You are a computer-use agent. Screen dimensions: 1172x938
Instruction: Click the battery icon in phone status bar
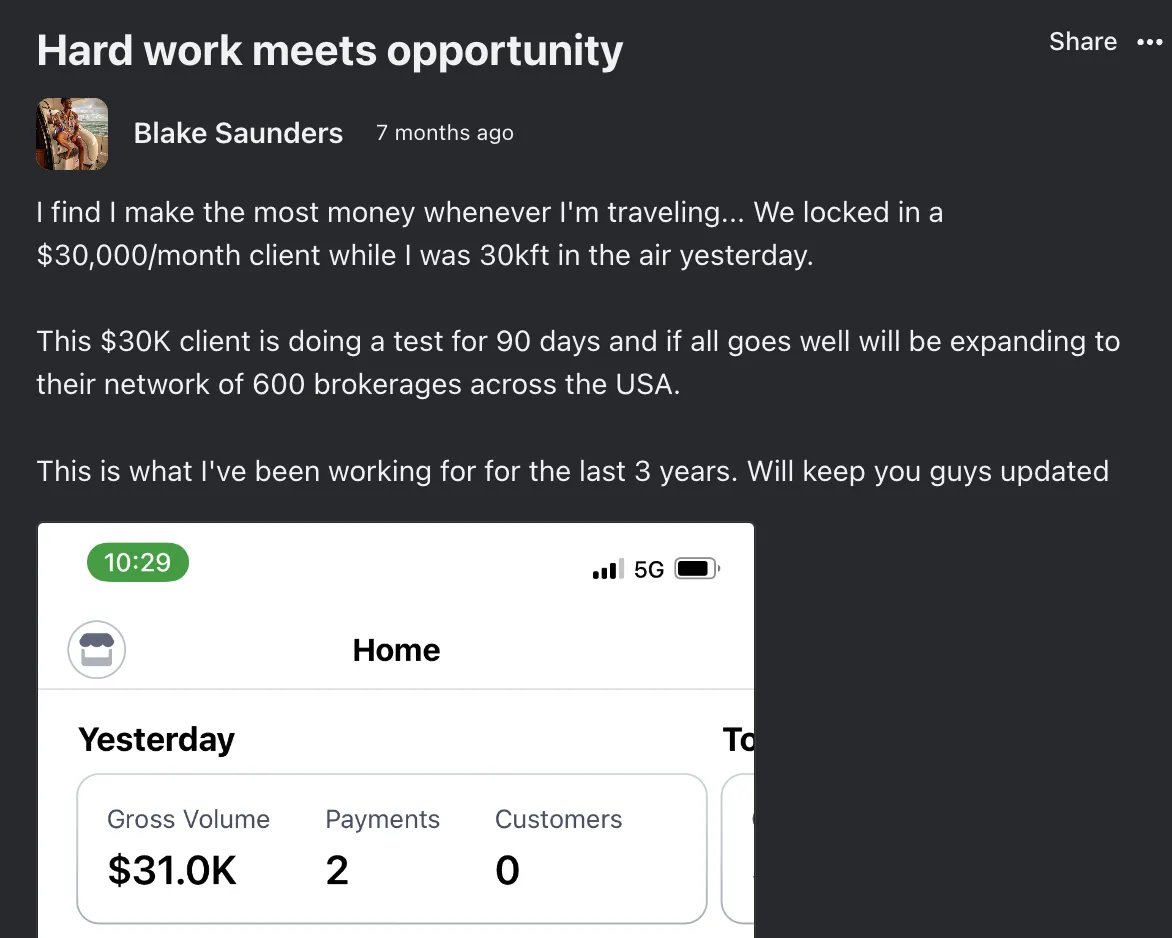(696, 569)
